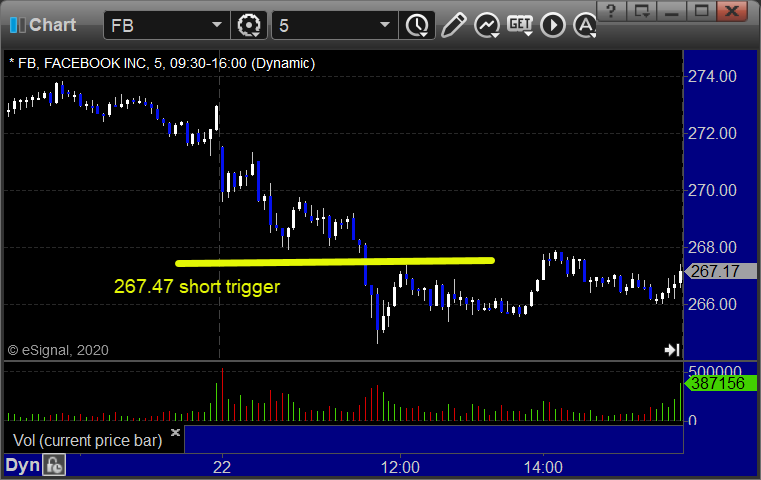Open the time template clock icon
Screen dimensions: 761x480
[x=417, y=25]
